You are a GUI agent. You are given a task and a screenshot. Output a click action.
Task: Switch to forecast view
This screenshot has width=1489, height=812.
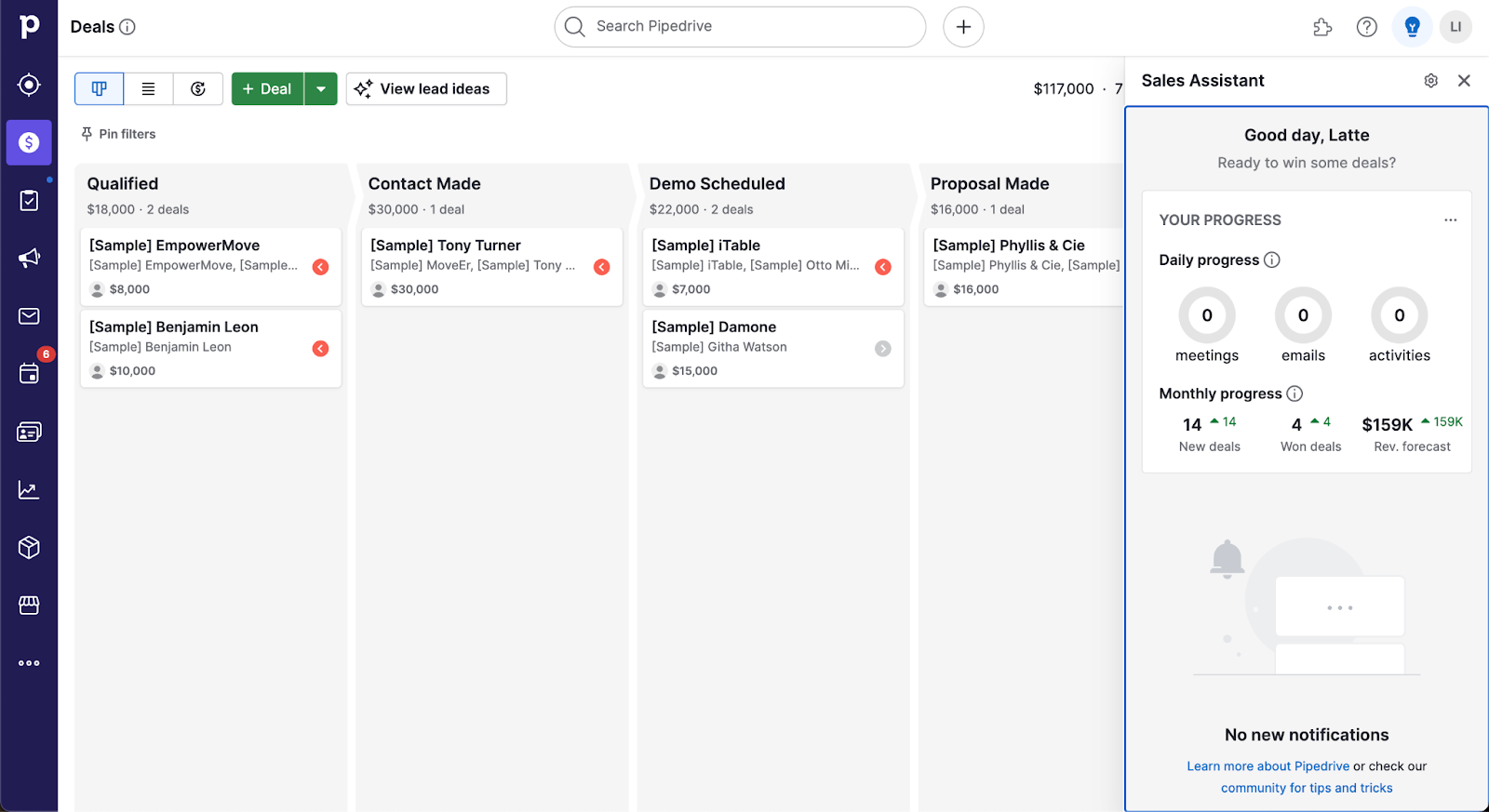coord(197,88)
